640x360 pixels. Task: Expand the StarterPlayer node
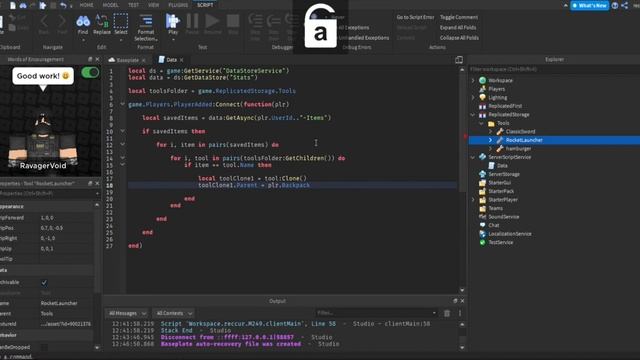[473, 200]
